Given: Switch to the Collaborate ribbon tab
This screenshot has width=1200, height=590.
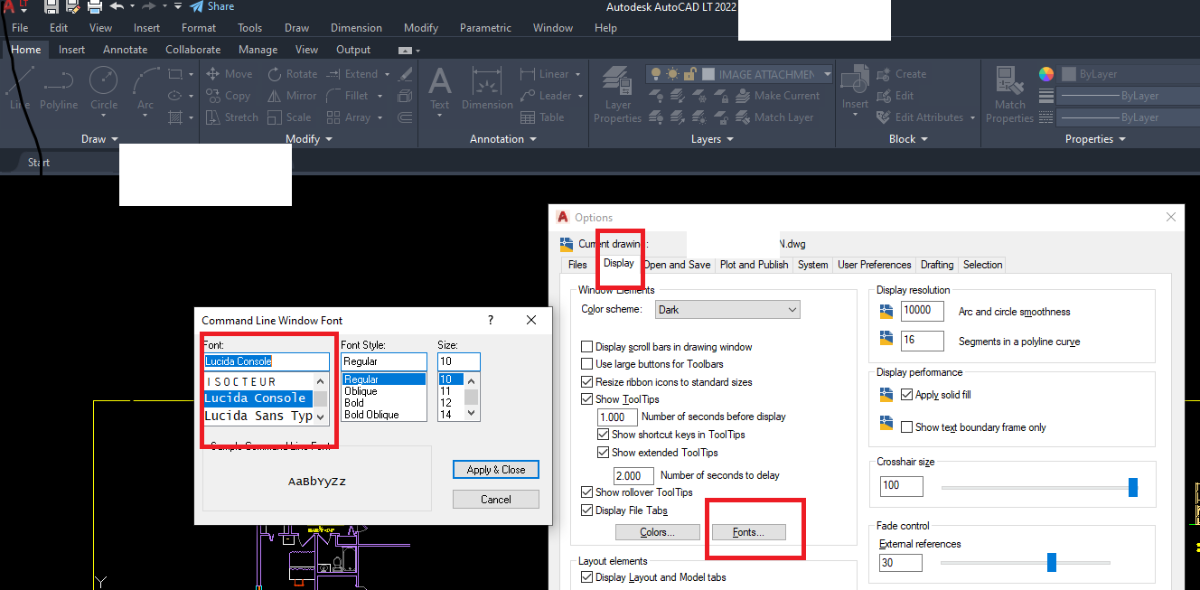Looking at the screenshot, I should pos(193,49).
